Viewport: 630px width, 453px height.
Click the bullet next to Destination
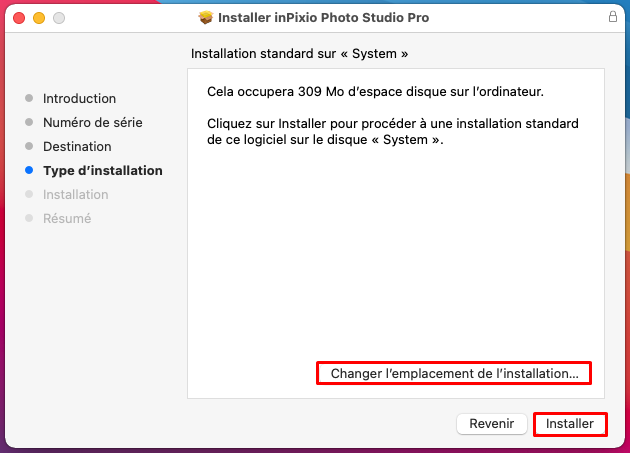point(29,146)
